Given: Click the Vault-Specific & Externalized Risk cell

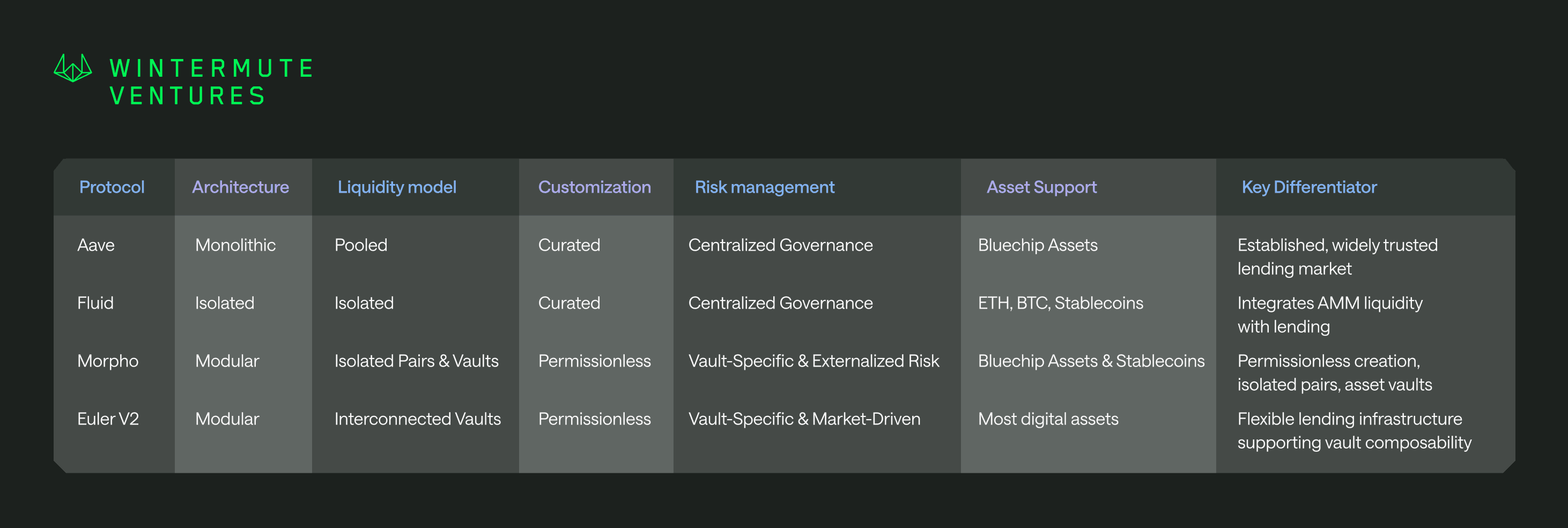Looking at the screenshot, I should pos(814,361).
